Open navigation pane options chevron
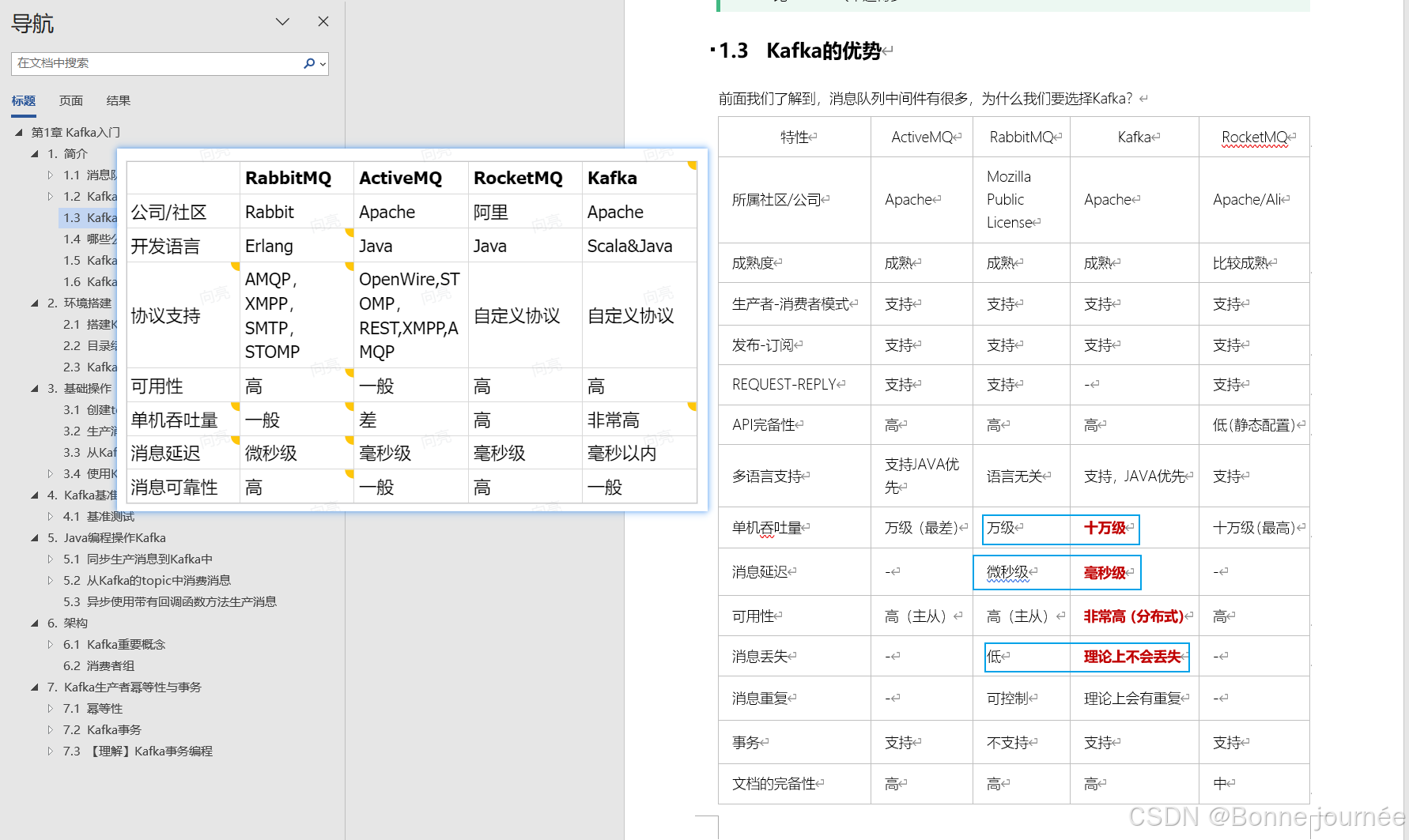 [x=282, y=21]
